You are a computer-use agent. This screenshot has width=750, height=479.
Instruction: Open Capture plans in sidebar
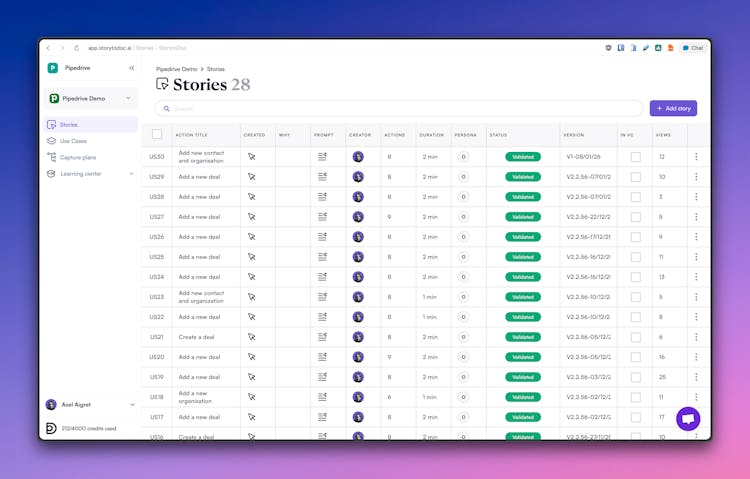(77, 157)
